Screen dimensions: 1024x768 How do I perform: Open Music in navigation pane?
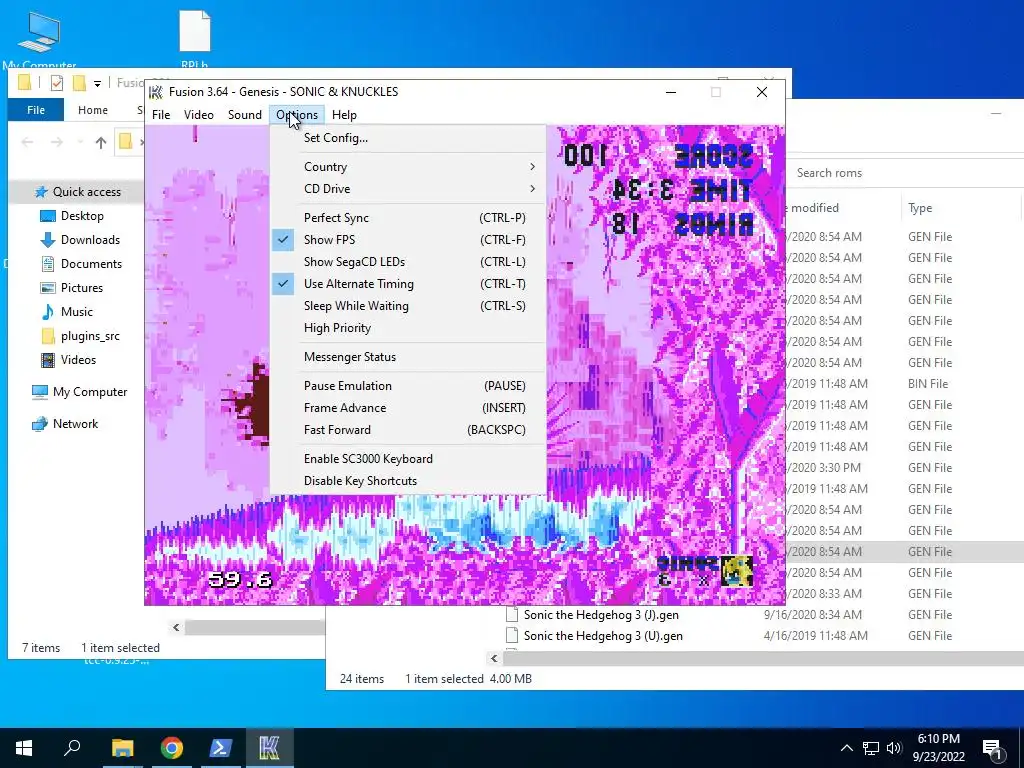pyautogui.click(x=76, y=312)
